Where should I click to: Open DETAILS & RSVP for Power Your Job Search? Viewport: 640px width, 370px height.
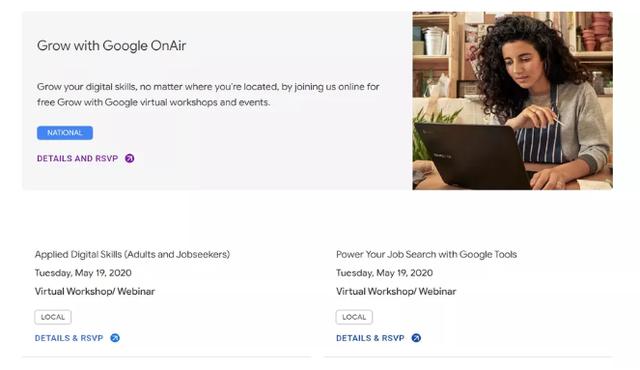pyautogui.click(x=370, y=338)
